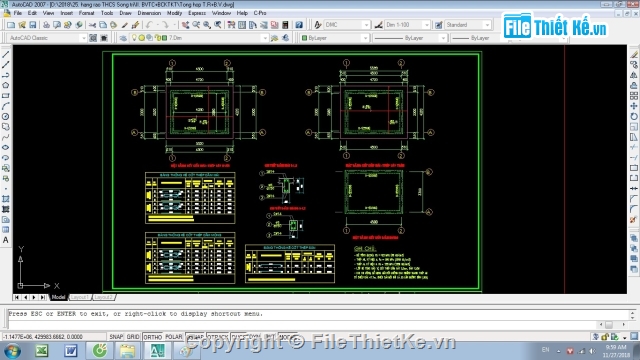The width and height of the screenshot is (640, 360).
Task: Open the Modify menu
Action: coord(174,13)
